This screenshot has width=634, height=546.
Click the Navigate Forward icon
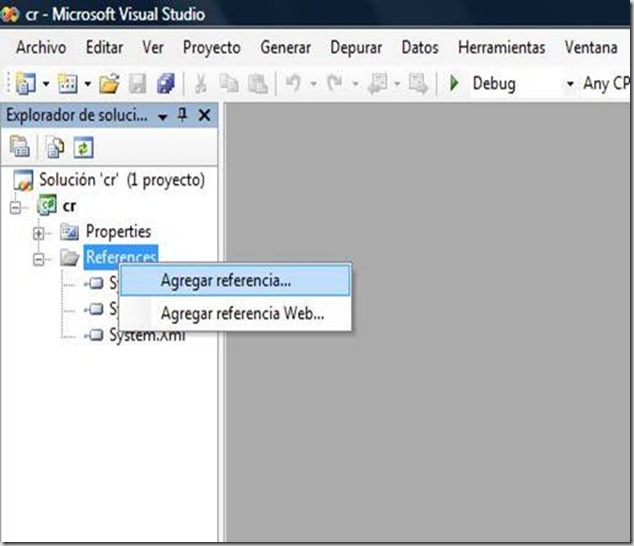tap(418, 84)
